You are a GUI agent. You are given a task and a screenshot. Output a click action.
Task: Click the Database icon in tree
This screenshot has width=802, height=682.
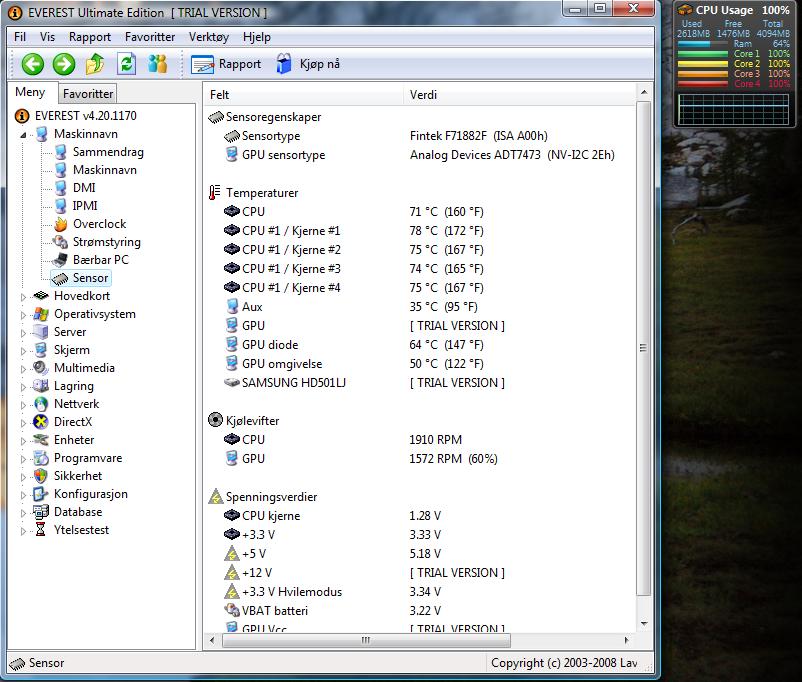(40, 512)
